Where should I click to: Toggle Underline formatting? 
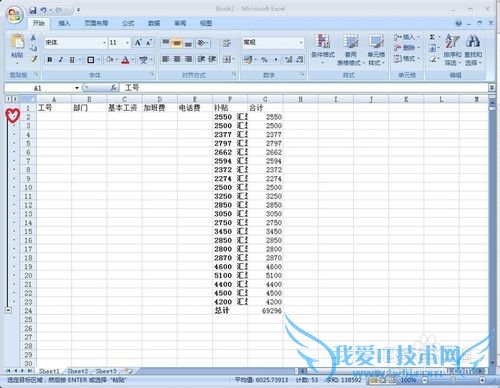[x=72, y=60]
